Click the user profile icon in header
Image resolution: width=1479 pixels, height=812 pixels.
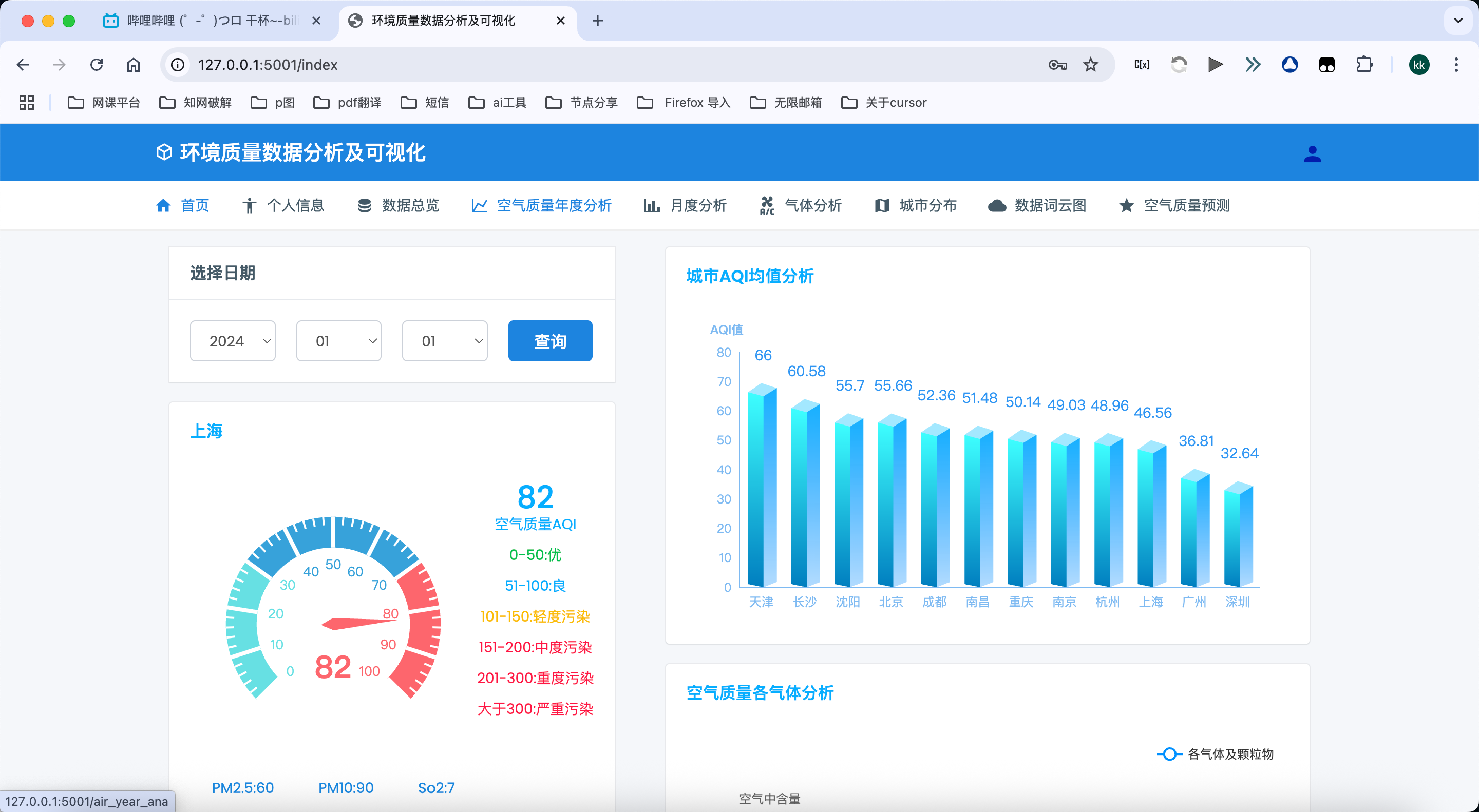pos(1312,154)
